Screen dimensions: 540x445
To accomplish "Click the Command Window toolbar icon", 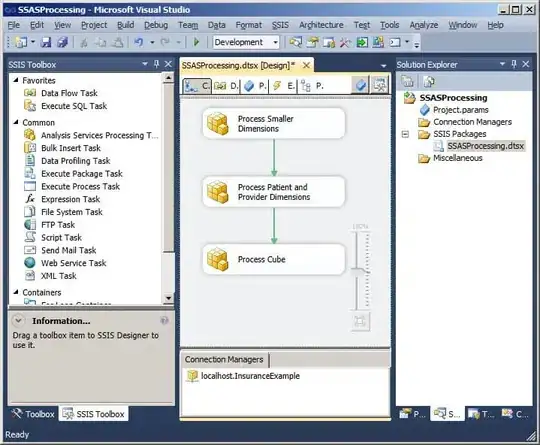I will coord(395,42).
